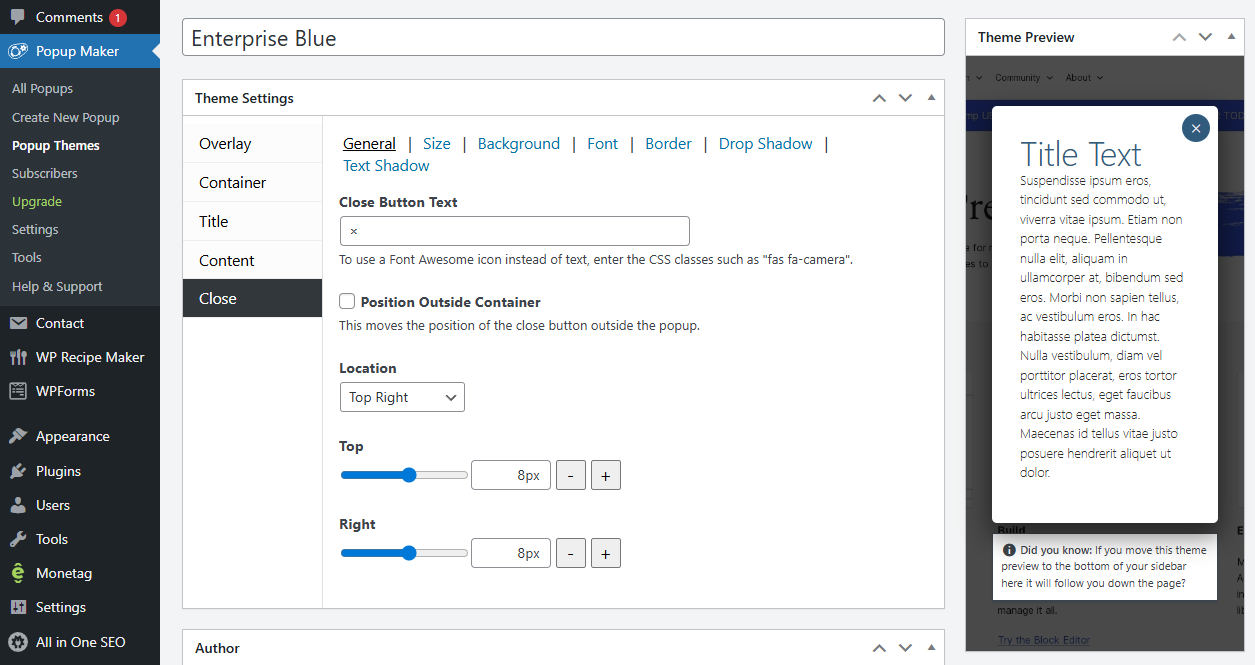
Task: Expand the Author panel toggle arrow
Action: tap(931, 648)
